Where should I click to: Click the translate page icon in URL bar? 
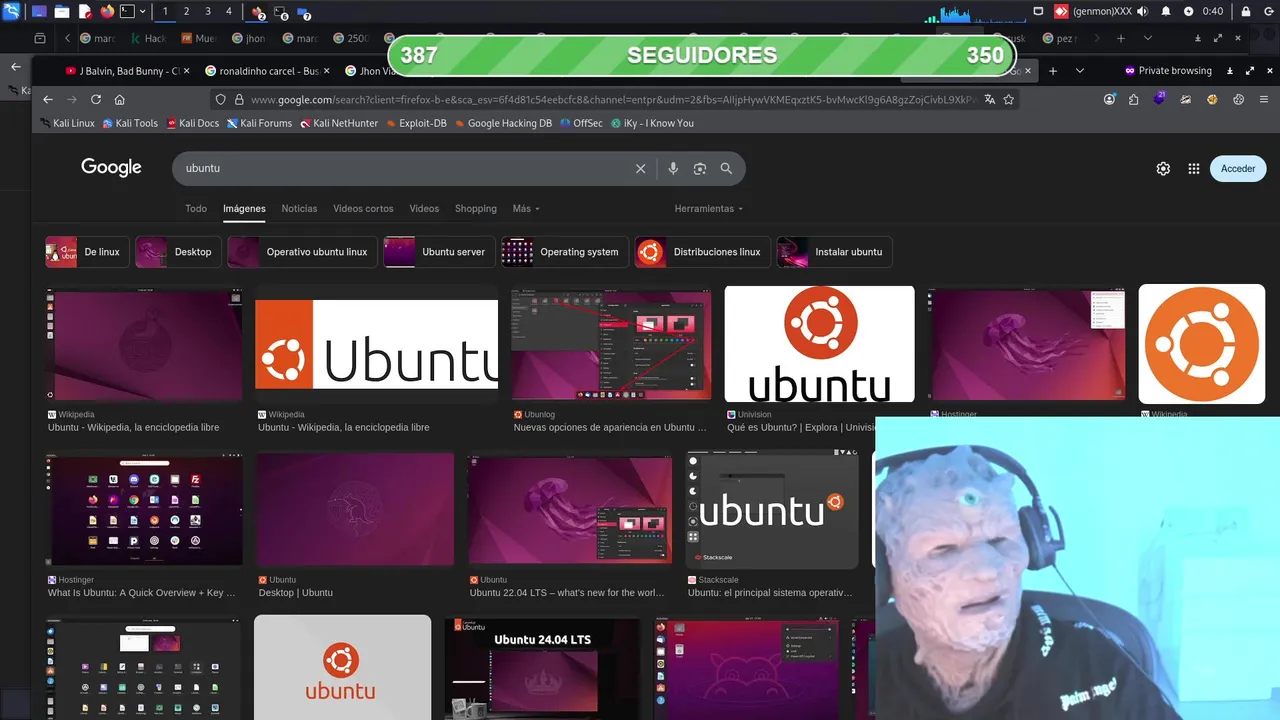tap(989, 99)
